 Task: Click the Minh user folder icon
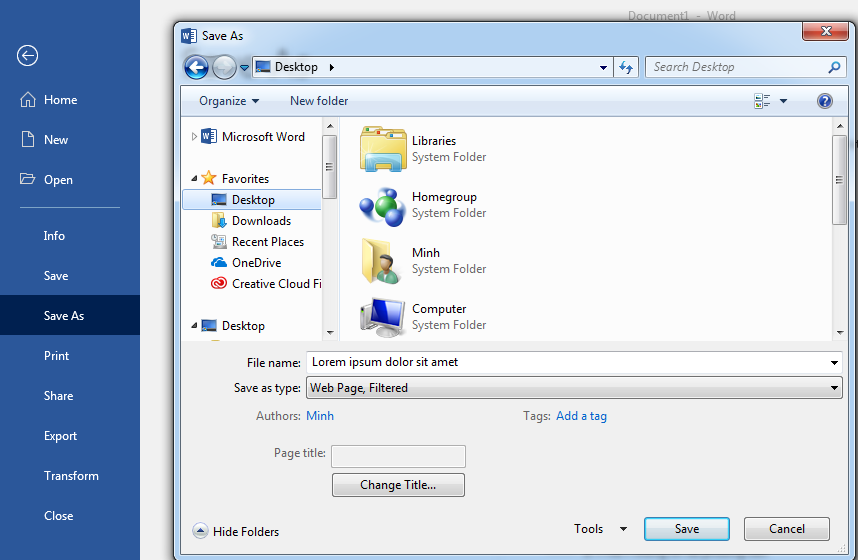(x=381, y=261)
